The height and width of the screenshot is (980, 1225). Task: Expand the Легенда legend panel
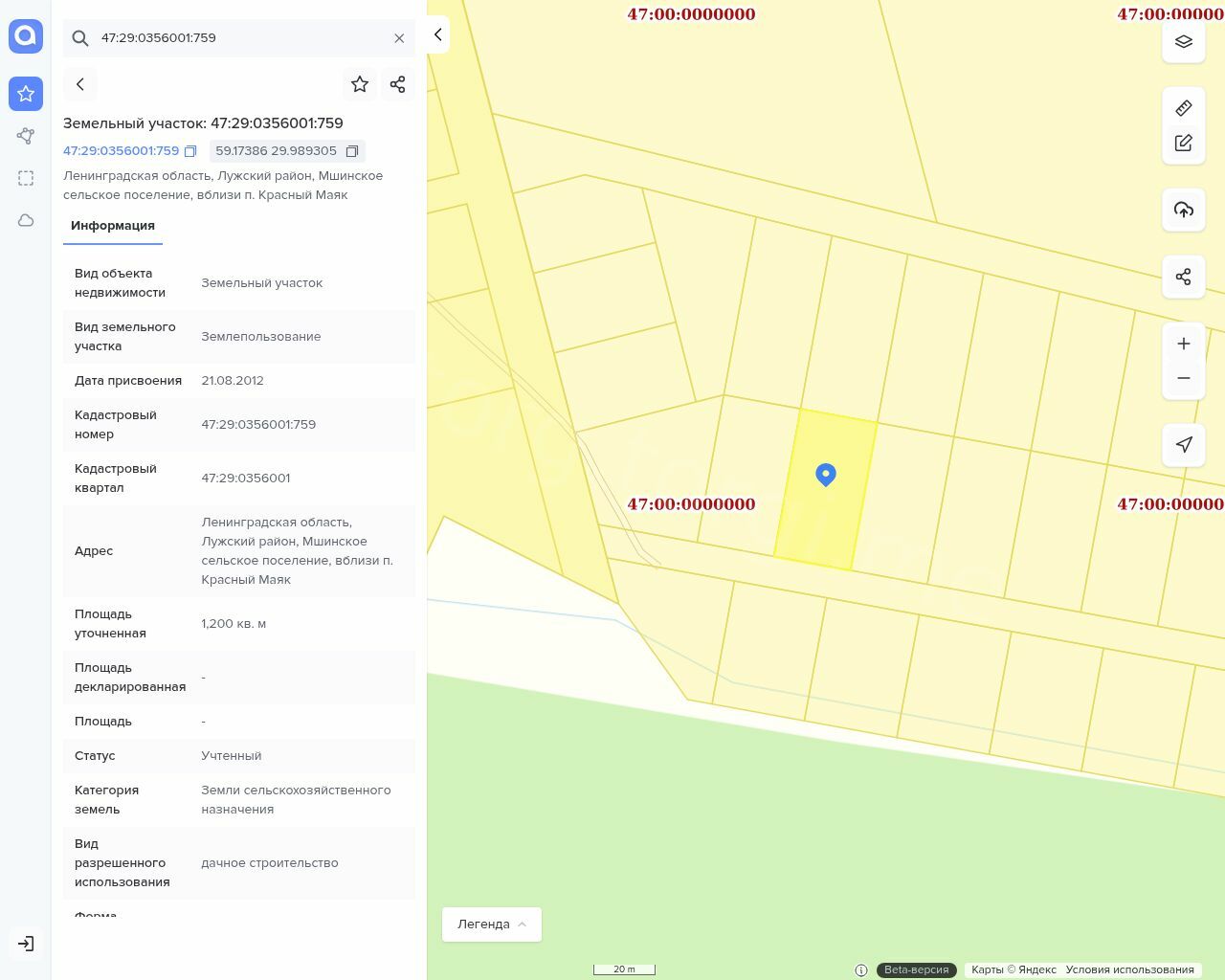pos(491,924)
